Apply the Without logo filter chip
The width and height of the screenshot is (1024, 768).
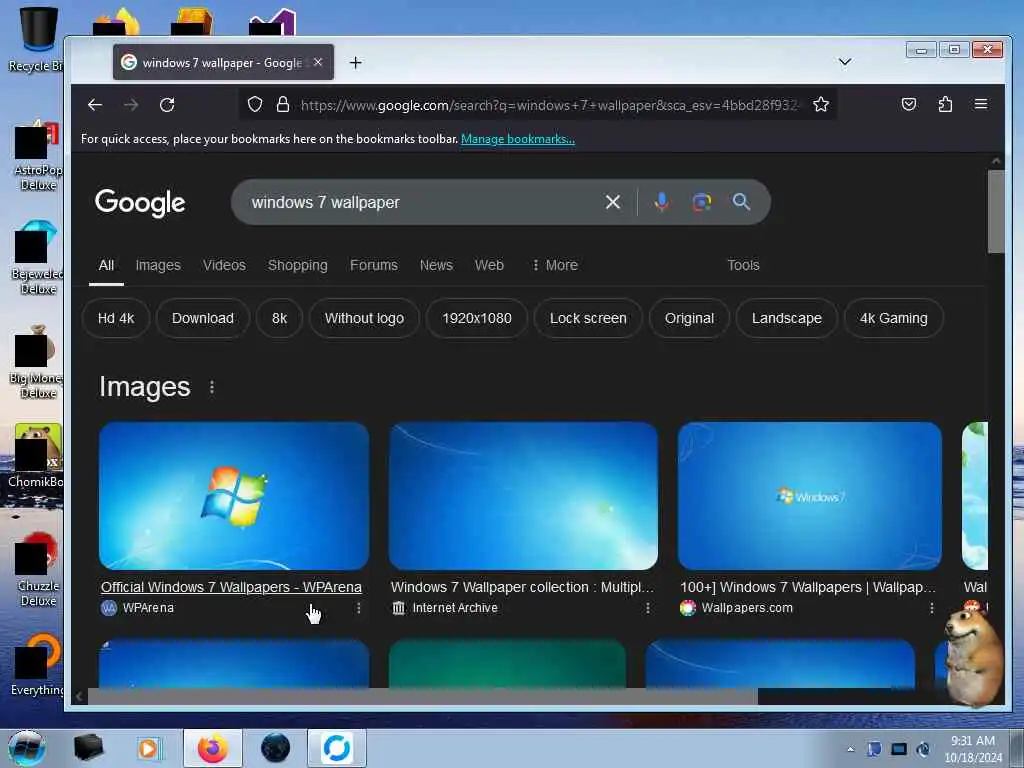364,318
